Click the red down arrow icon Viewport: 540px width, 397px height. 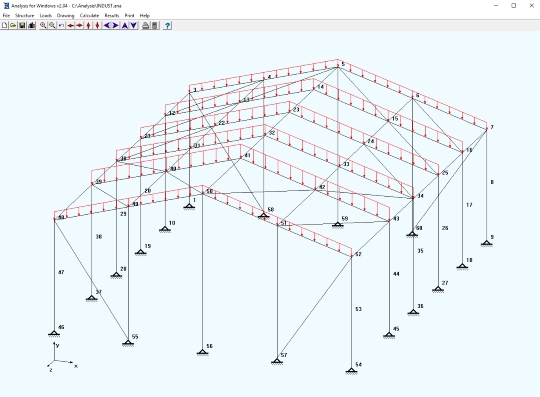coord(97,25)
